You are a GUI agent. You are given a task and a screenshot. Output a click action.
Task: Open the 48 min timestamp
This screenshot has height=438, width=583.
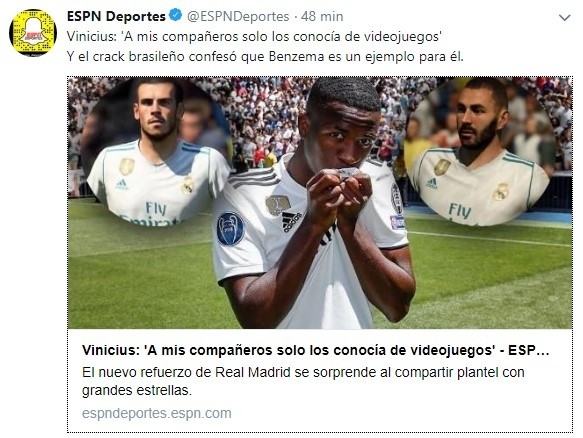tap(322, 16)
